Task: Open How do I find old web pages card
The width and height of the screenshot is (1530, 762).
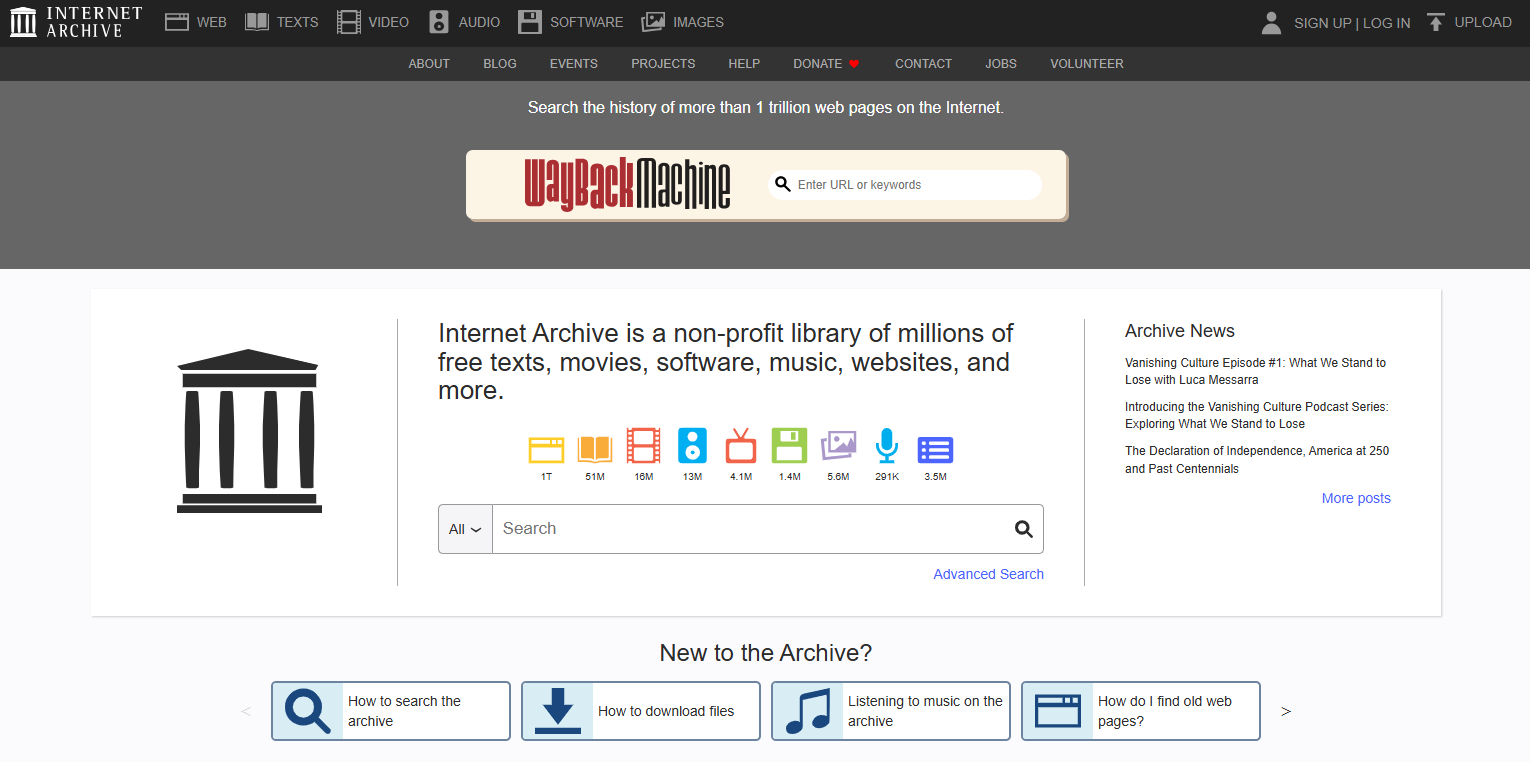Action: click(1141, 711)
